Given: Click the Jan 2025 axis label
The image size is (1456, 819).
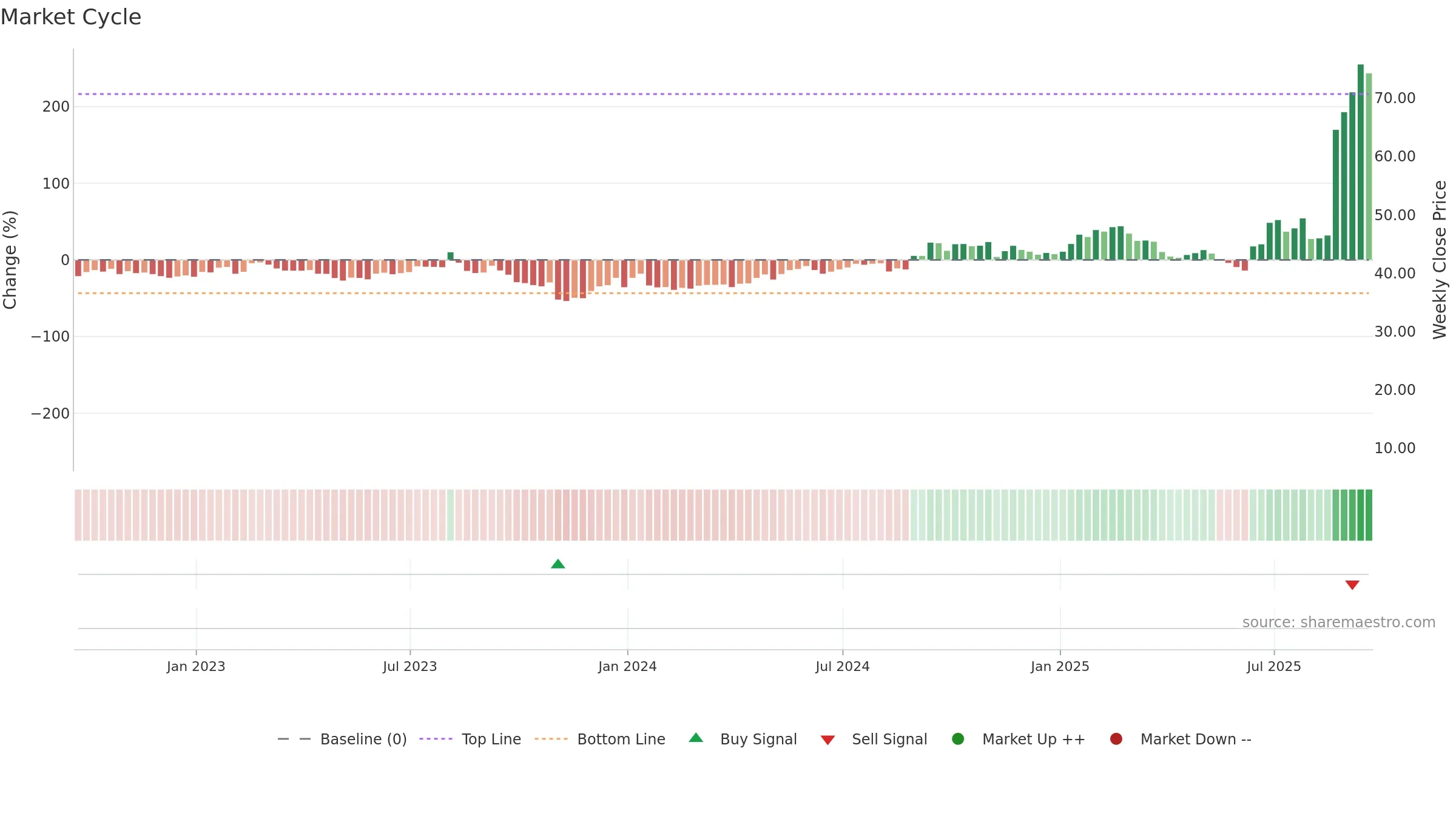Looking at the screenshot, I should (1060, 667).
